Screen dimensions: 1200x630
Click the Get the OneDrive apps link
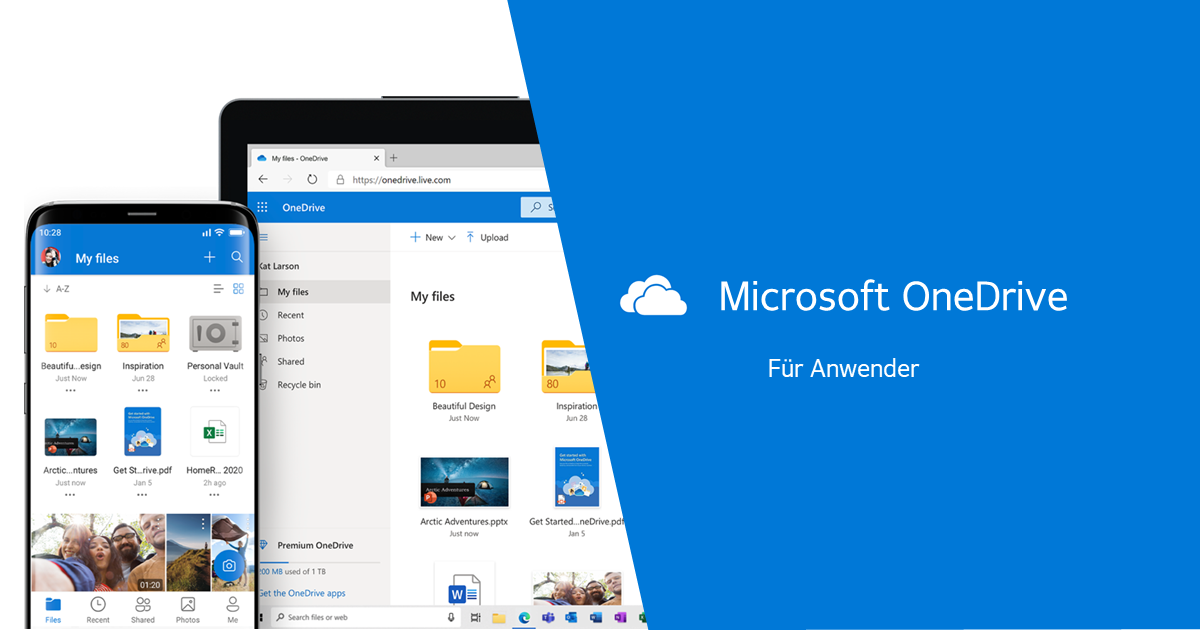(301, 593)
